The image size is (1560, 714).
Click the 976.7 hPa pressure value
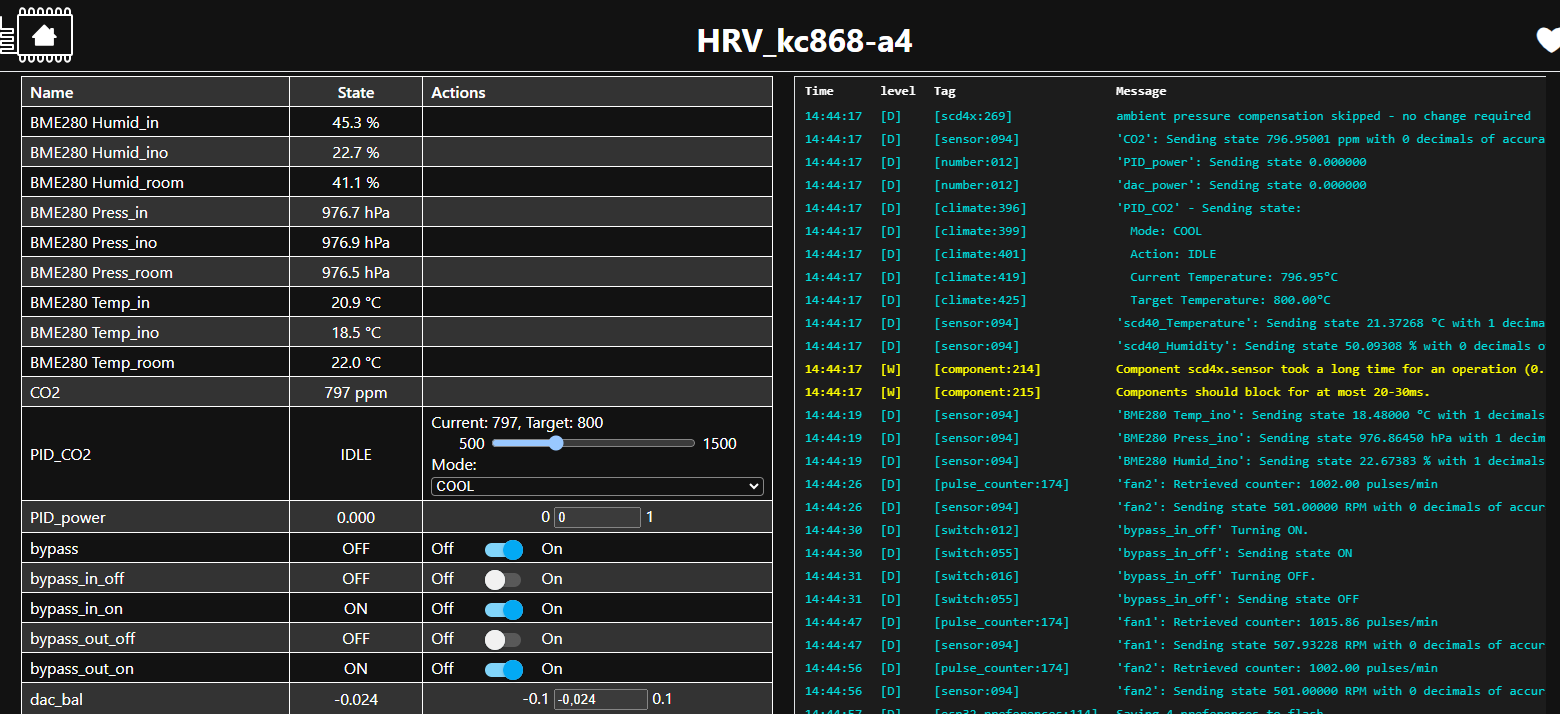point(356,212)
